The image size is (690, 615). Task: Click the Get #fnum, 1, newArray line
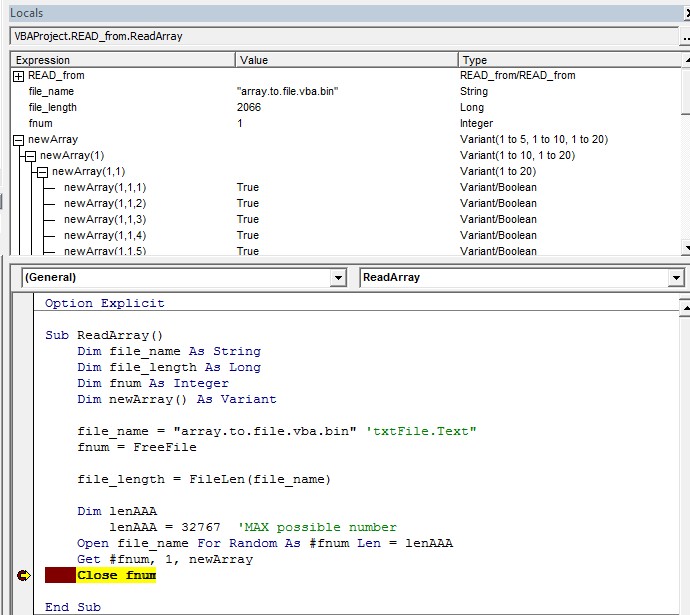(x=165, y=559)
